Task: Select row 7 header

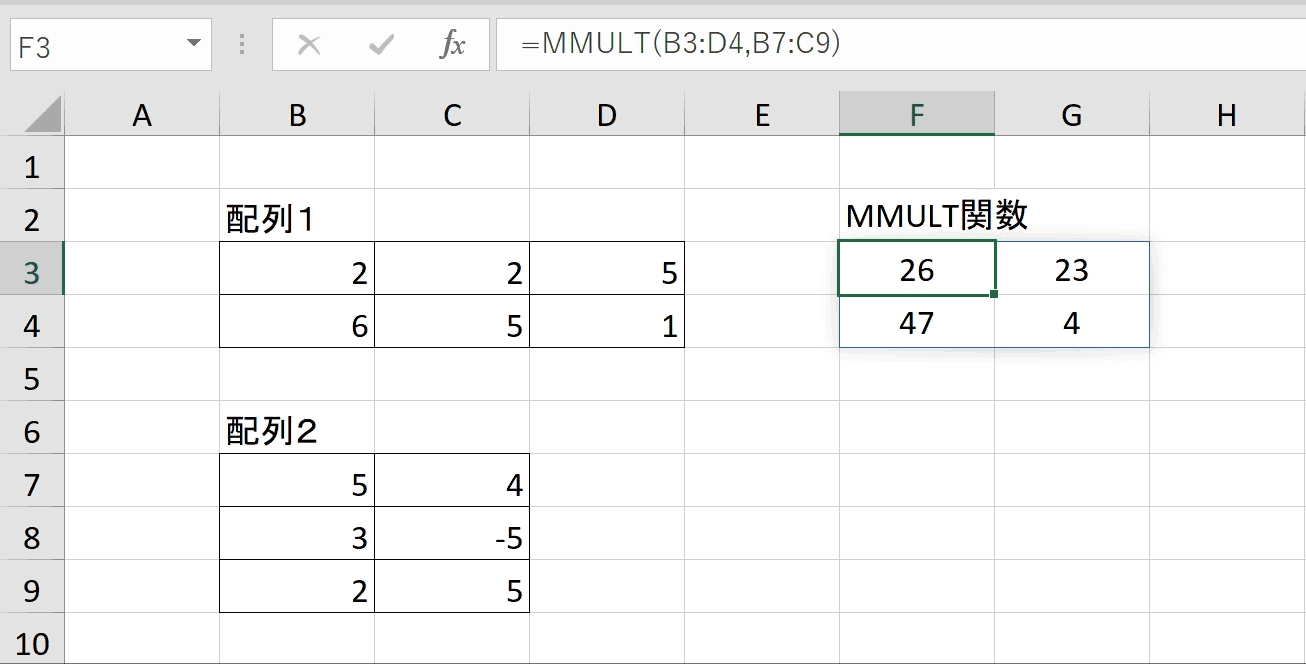Action: click(x=32, y=484)
